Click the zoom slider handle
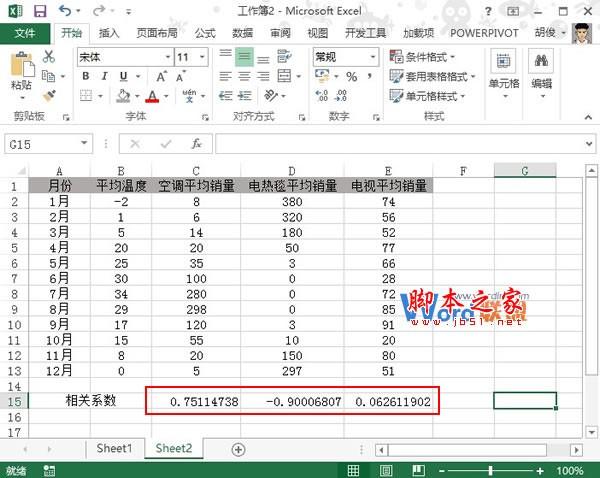 [490, 470]
